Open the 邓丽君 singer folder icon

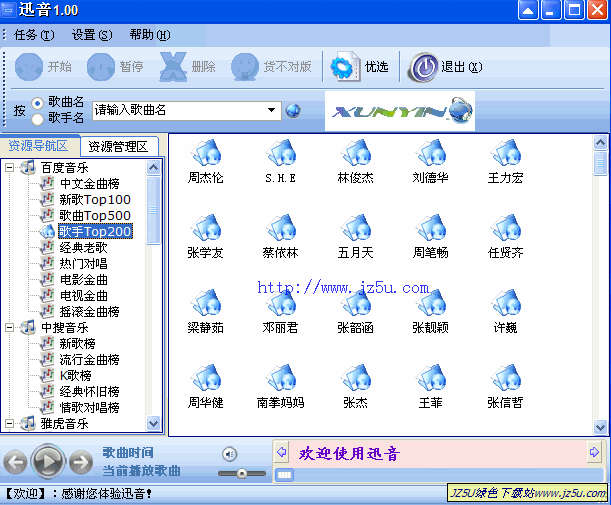tap(281, 303)
